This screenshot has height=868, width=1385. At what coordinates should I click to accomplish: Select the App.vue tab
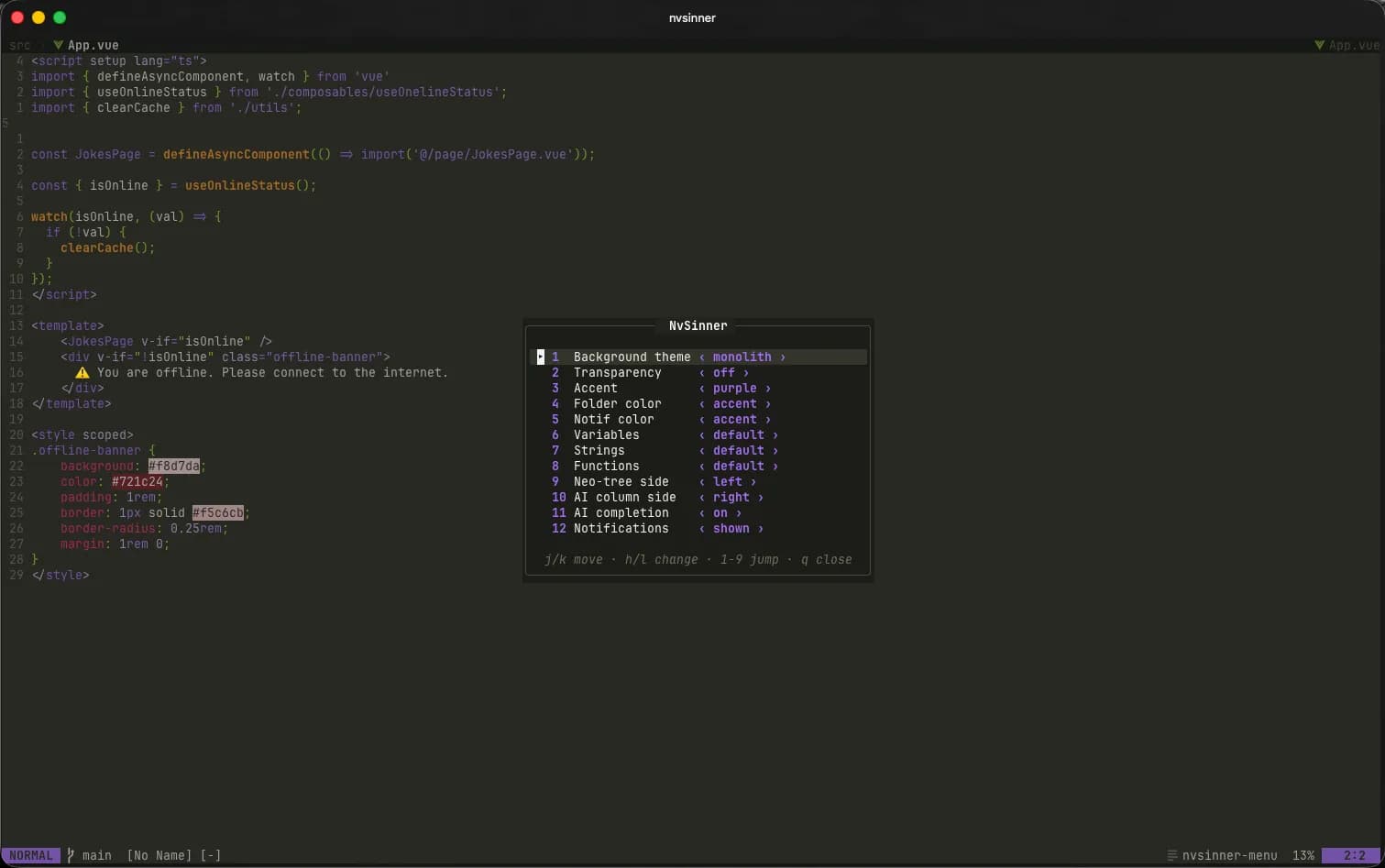coord(86,45)
